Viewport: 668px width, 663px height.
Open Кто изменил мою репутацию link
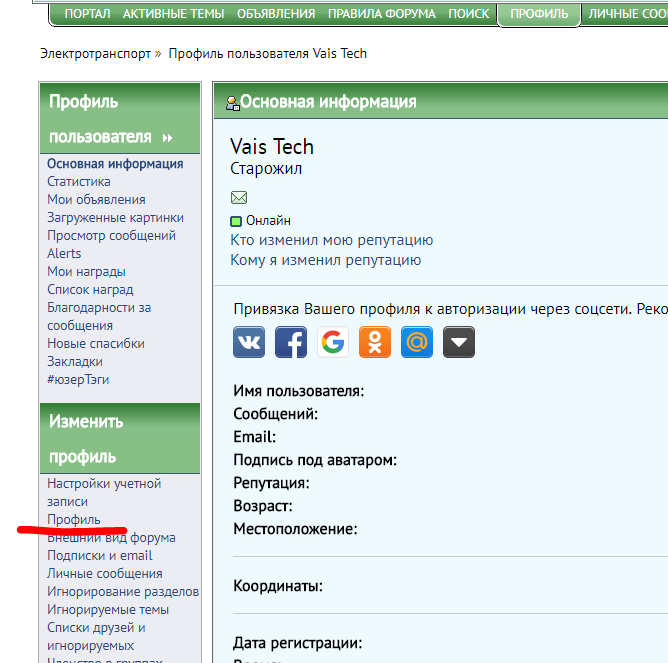[331, 240]
